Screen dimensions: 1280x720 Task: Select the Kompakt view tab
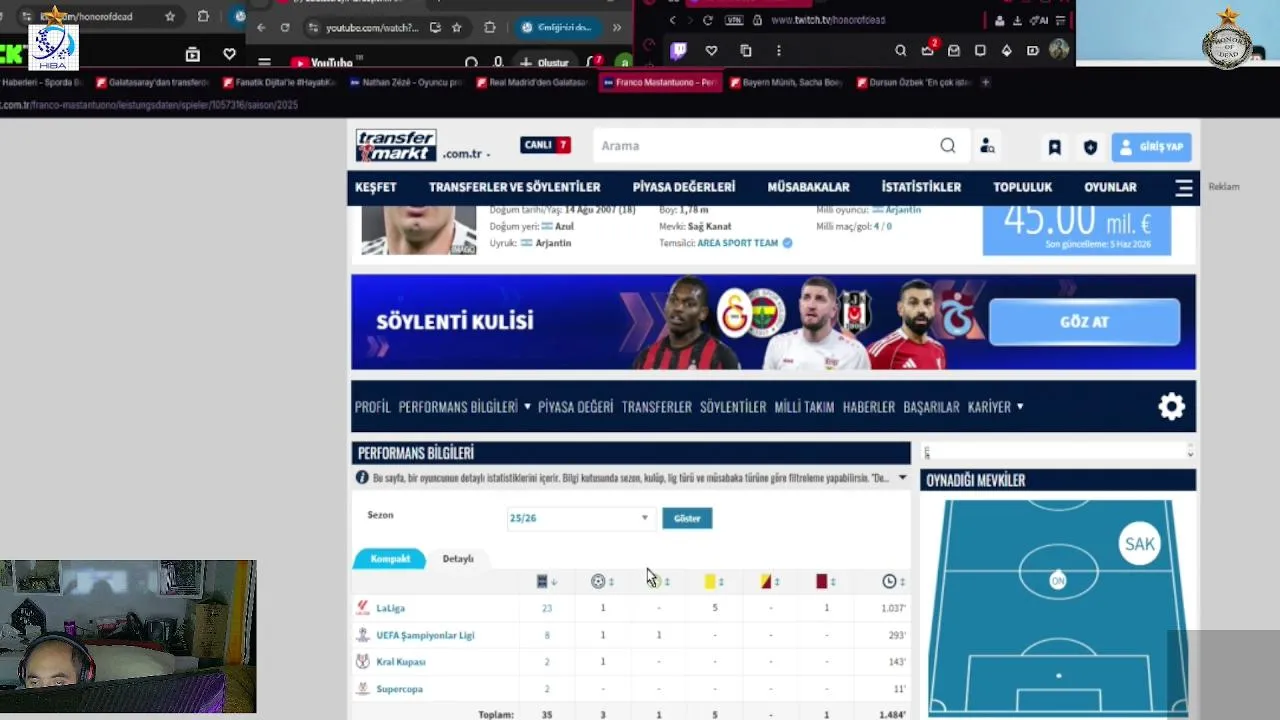point(390,559)
